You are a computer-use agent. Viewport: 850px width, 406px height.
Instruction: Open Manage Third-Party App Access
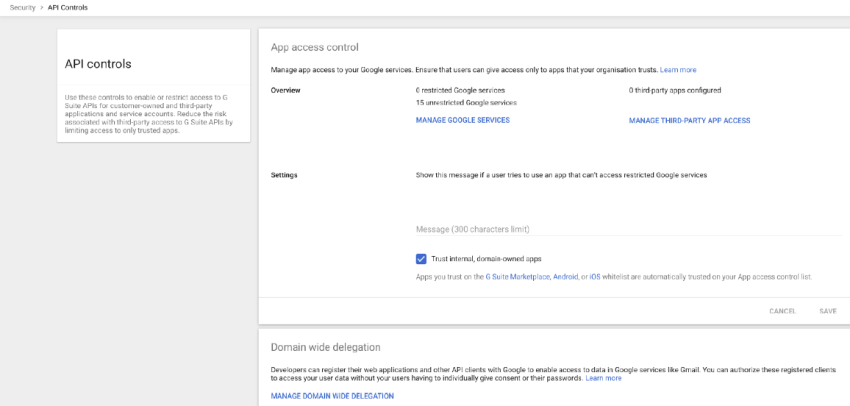(x=689, y=120)
